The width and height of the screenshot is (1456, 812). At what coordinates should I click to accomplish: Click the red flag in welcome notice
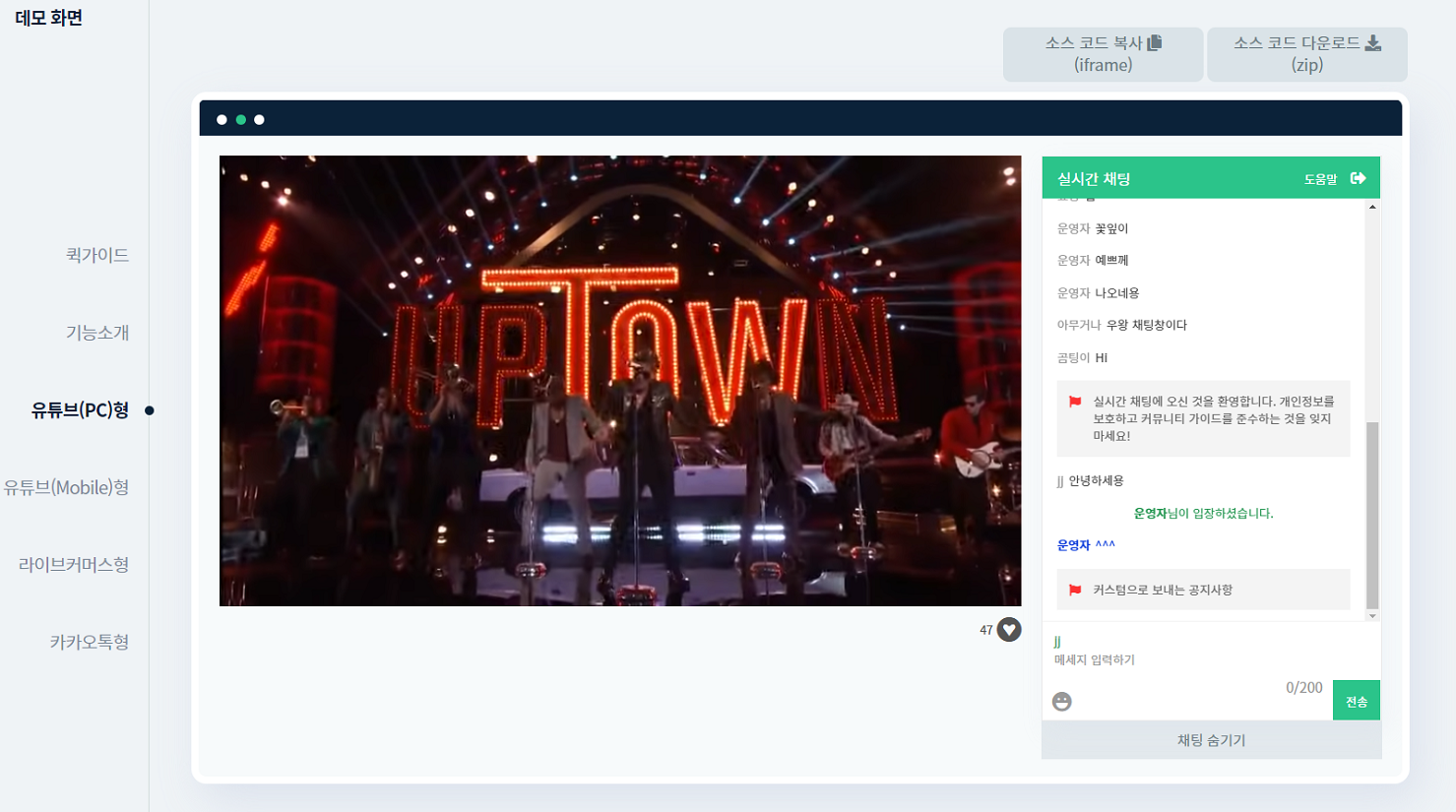[x=1075, y=402]
